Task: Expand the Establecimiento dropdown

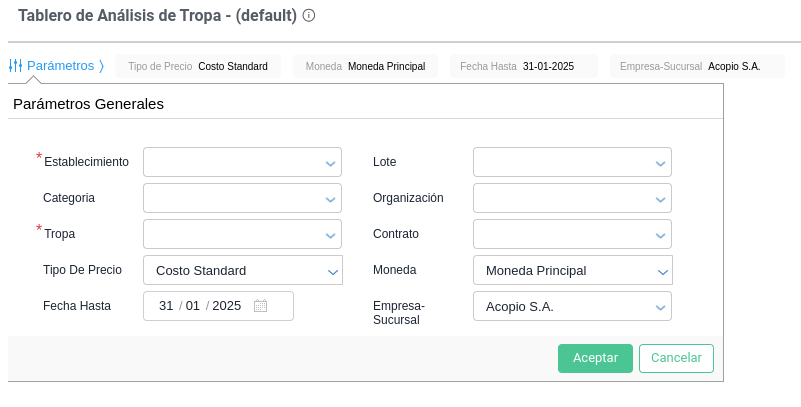Action: tap(242, 162)
